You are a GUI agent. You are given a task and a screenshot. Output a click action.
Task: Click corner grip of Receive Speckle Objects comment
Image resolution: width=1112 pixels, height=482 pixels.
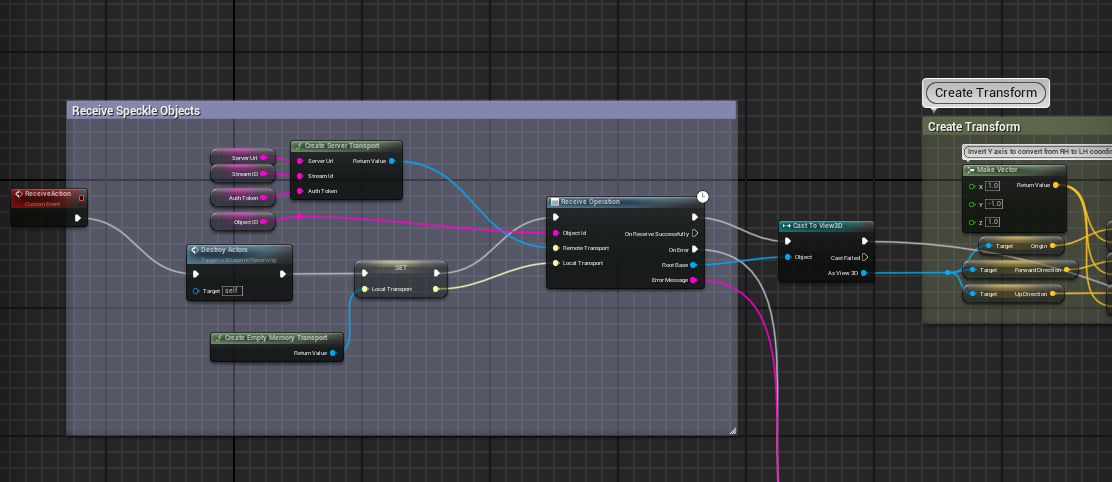tap(732, 430)
